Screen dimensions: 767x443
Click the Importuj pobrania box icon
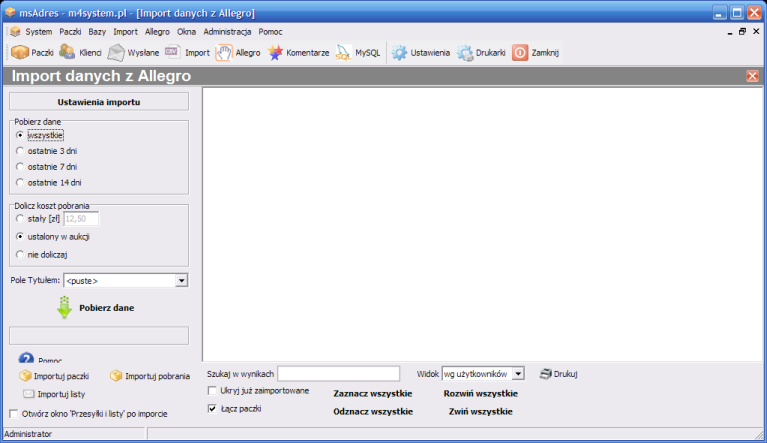116,376
